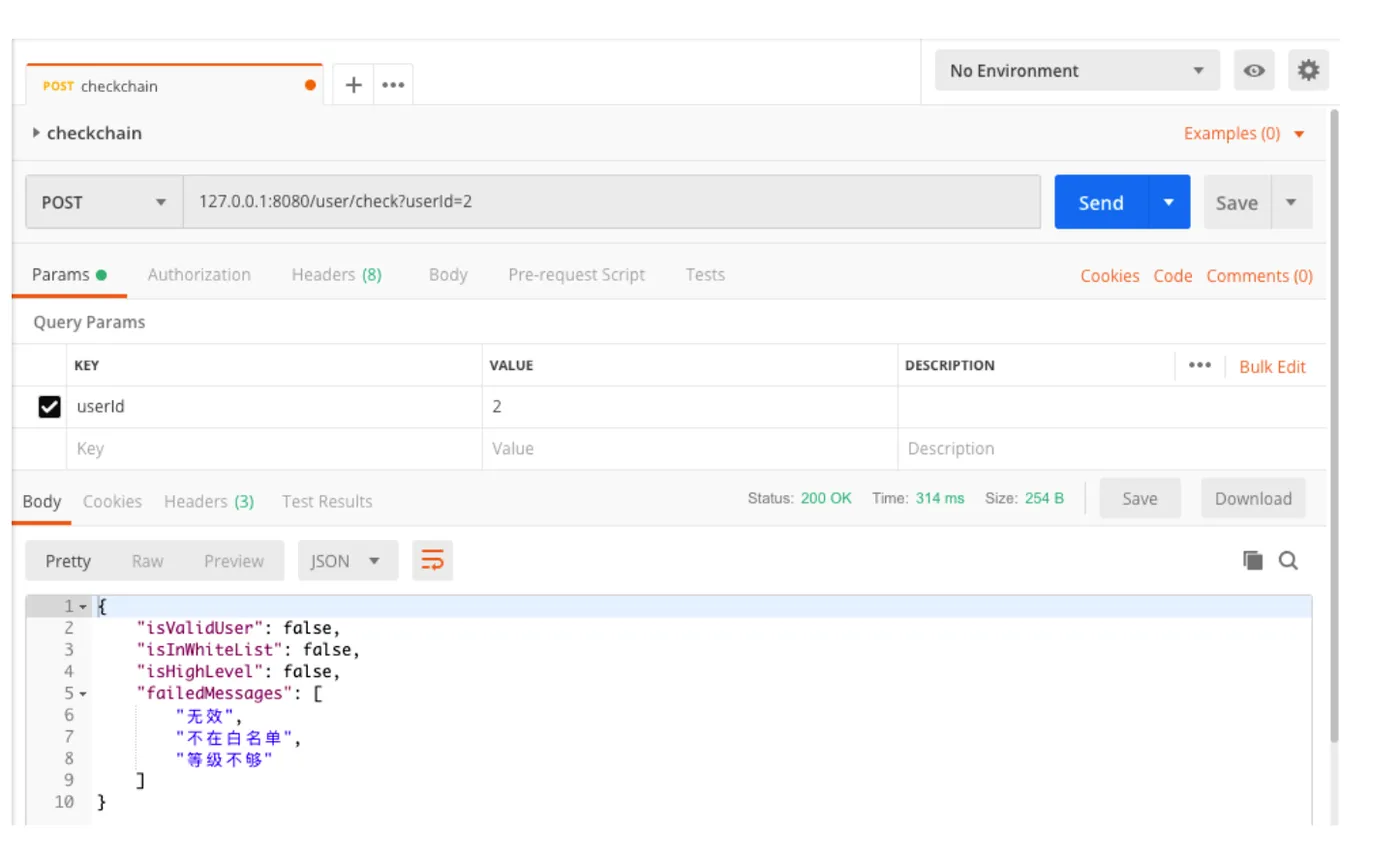Click the vertical scrollbar on the right
The image size is (1400, 866).
pyautogui.click(x=1334, y=425)
